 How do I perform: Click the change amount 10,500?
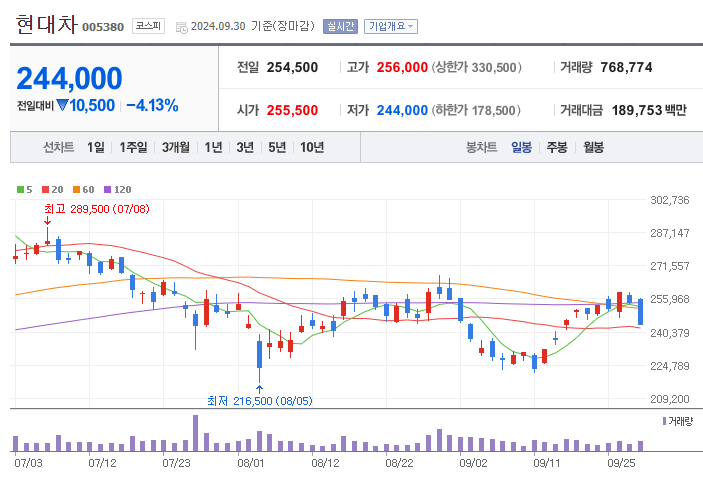tap(92, 105)
